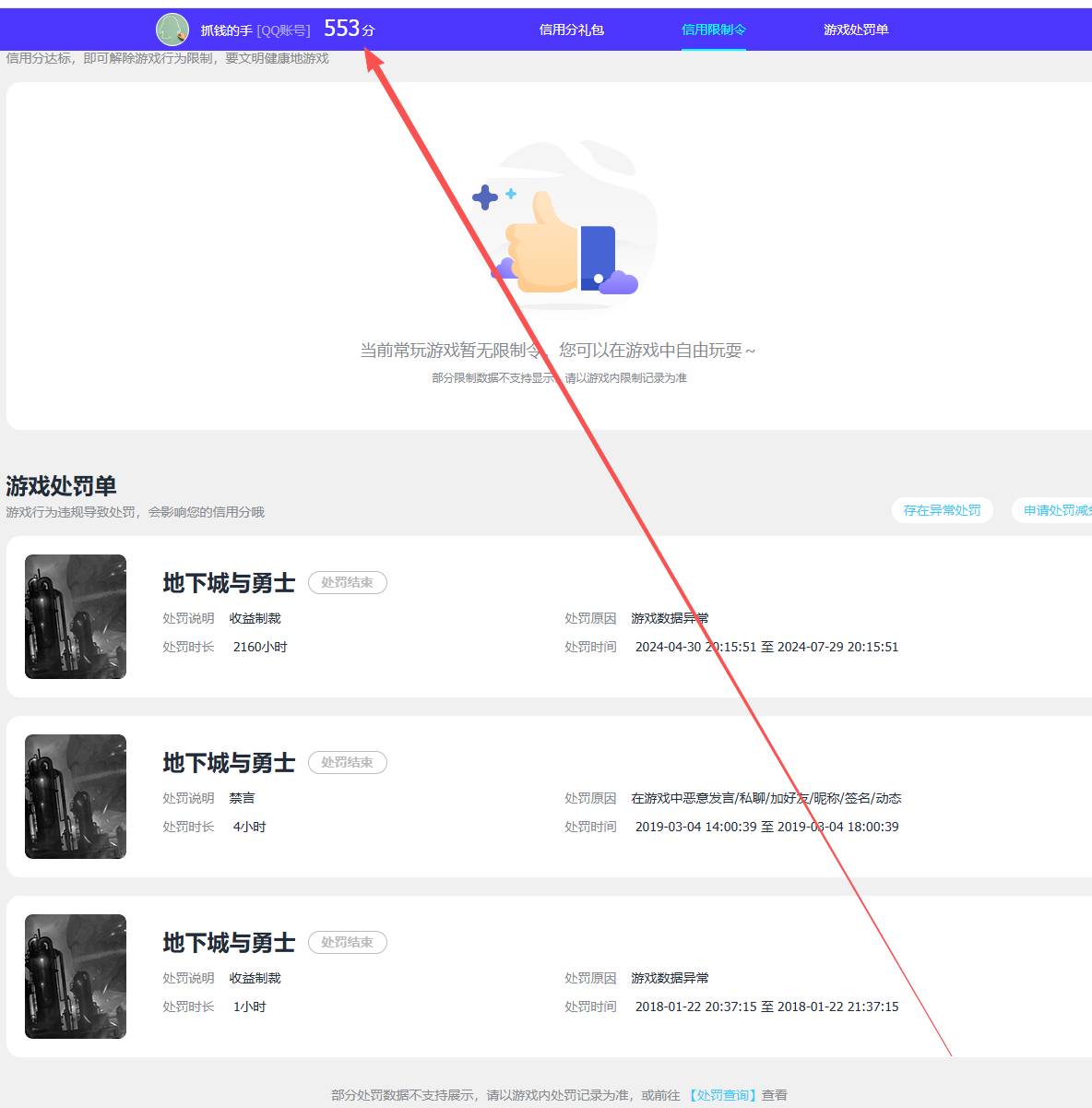This screenshot has width=1092, height=1108.
Task: Open 地下城与勇士 title in the 2018 record
Action: pyautogui.click(x=229, y=943)
